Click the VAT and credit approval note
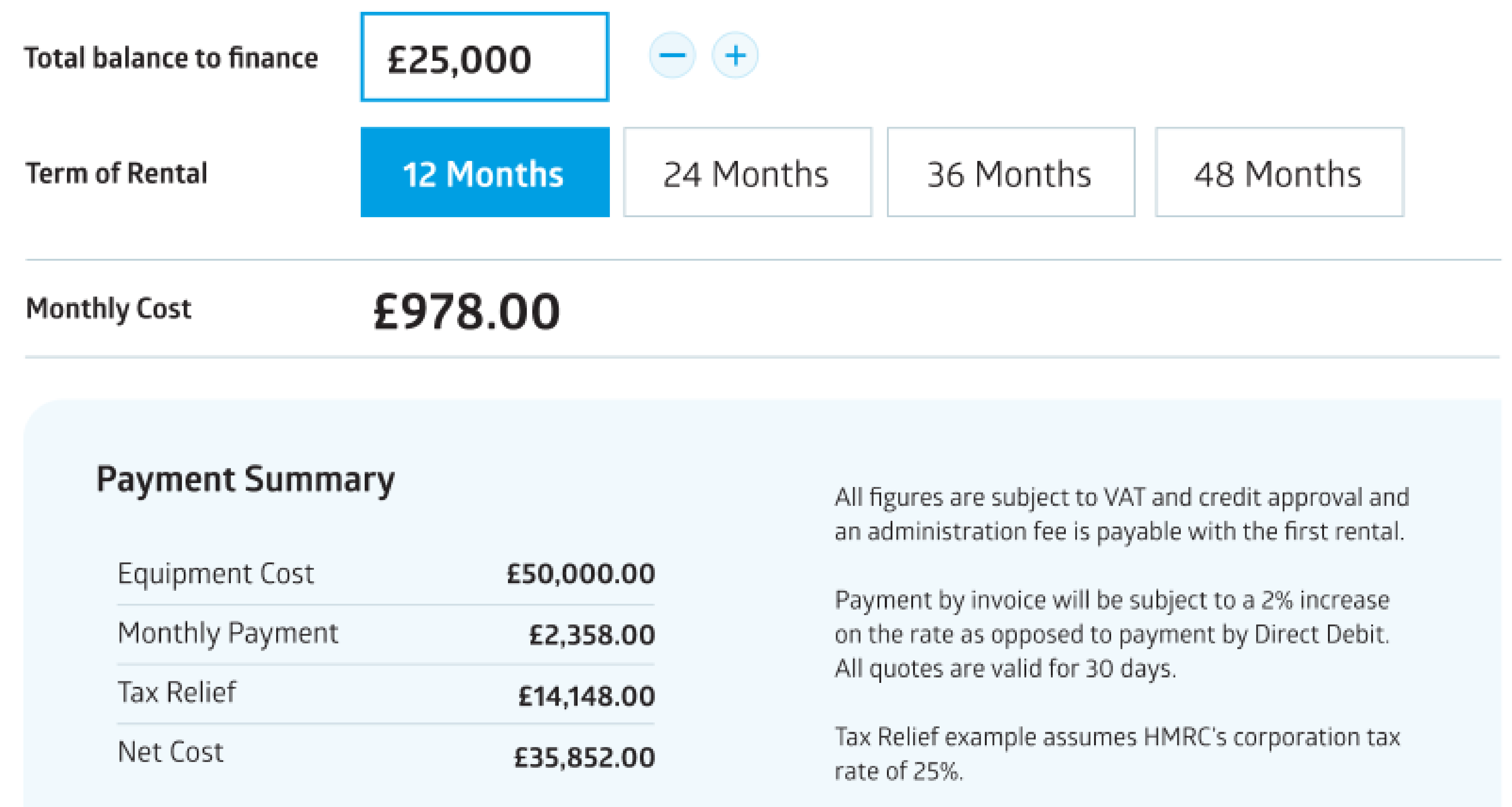This screenshot has height=807, width=1512. pos(1121,514)
